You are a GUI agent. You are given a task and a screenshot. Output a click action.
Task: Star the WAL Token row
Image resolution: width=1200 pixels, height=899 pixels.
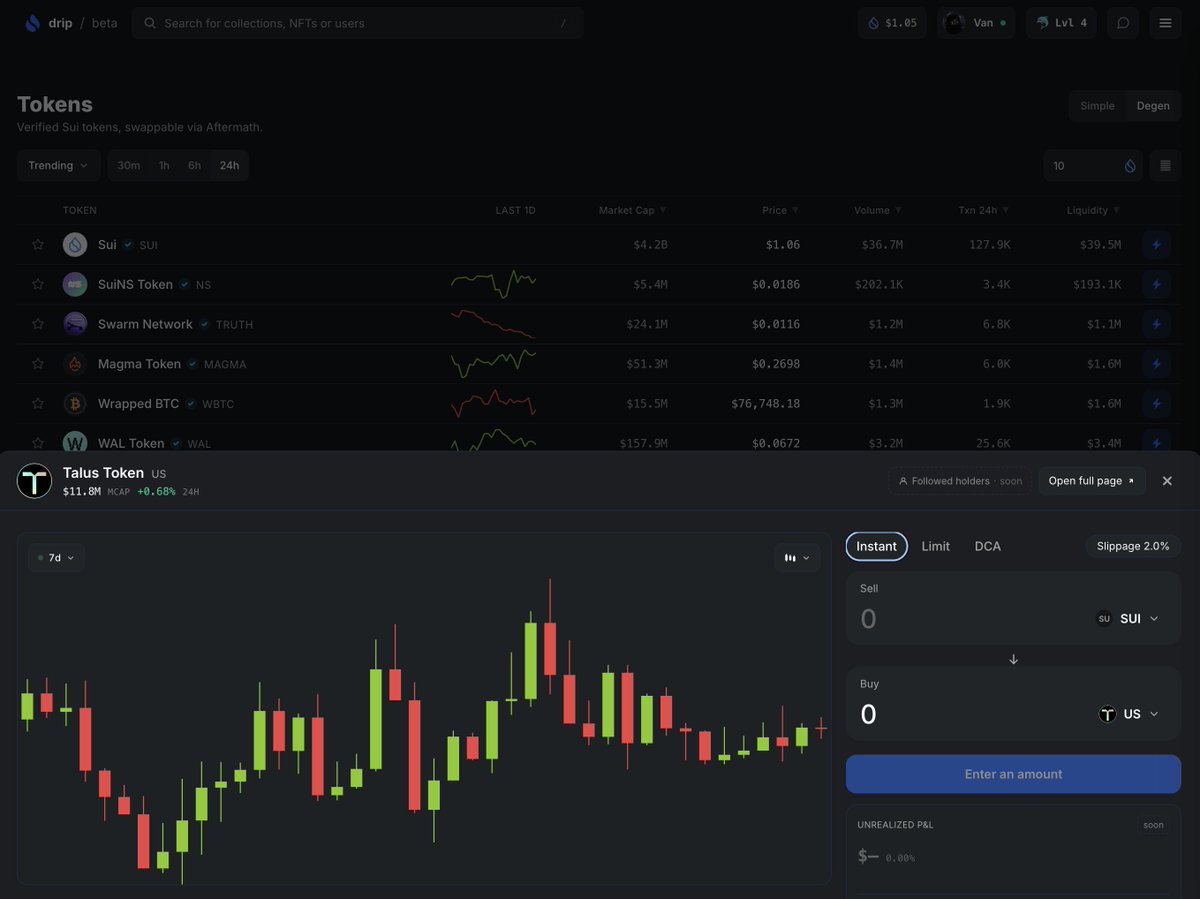point(38,443)
